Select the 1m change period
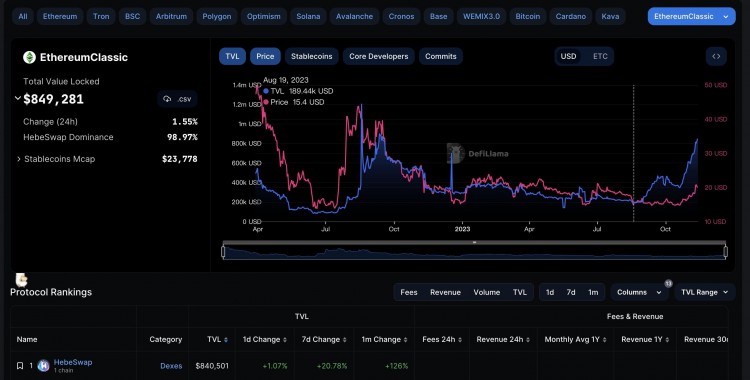The image size is (750, 380). pos(593,292)
